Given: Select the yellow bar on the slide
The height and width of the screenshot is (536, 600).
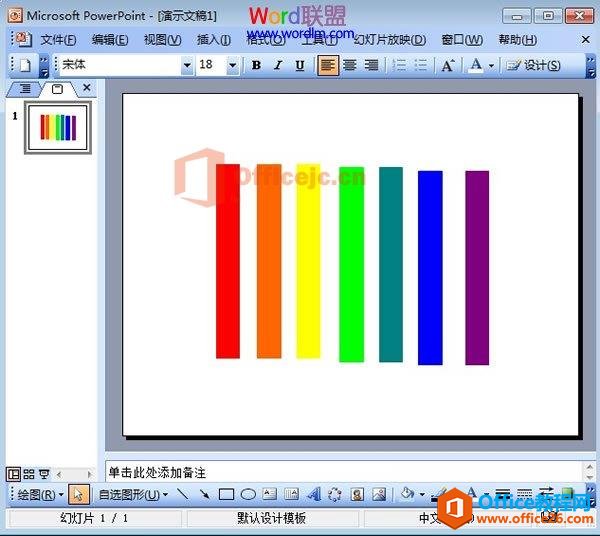Looking at the screenshot, I should pos(308,261).
